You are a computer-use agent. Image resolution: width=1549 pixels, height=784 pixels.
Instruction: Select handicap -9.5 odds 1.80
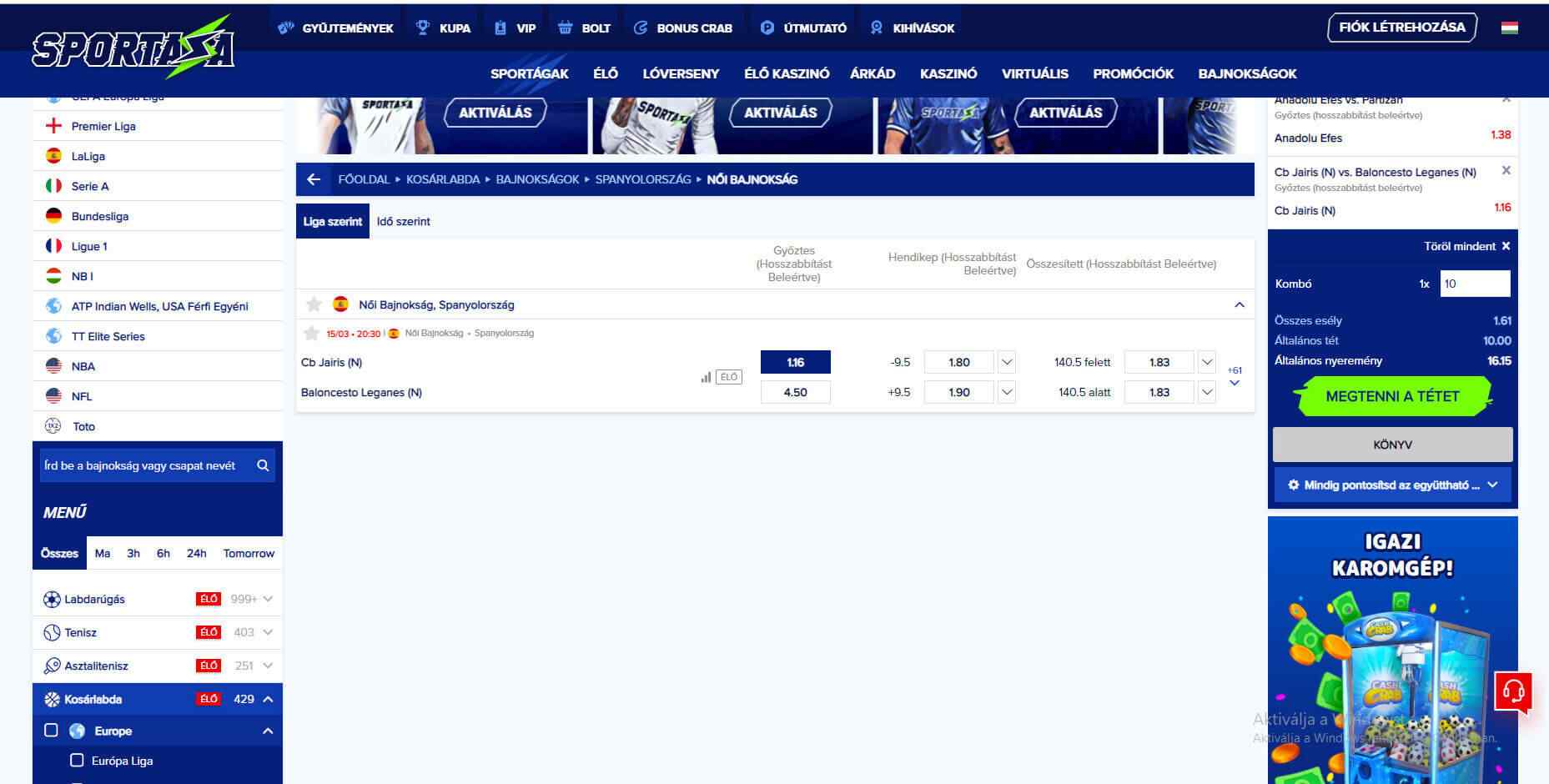click(959, 362)
